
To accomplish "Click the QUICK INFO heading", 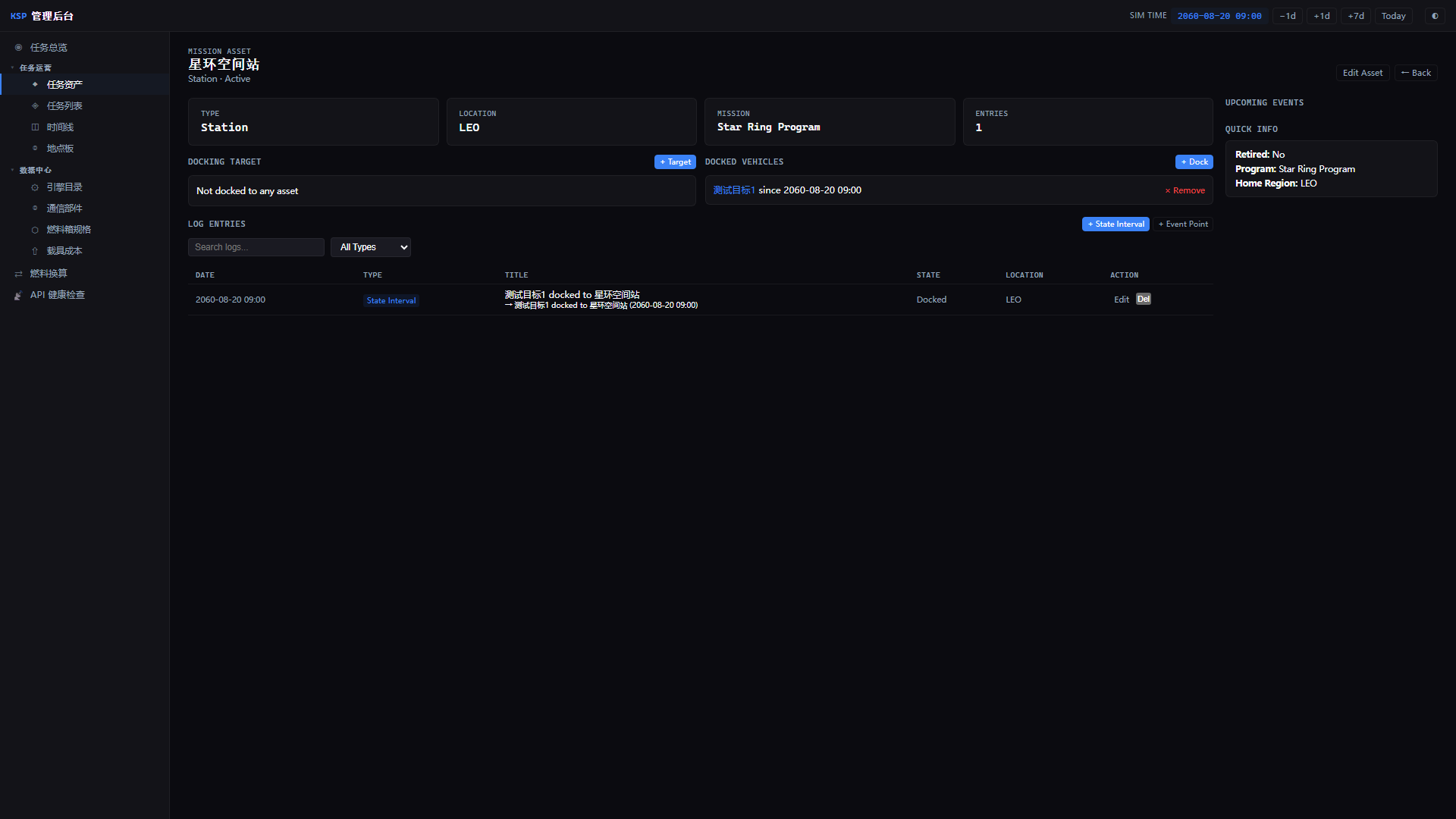I will [1251, 129].
